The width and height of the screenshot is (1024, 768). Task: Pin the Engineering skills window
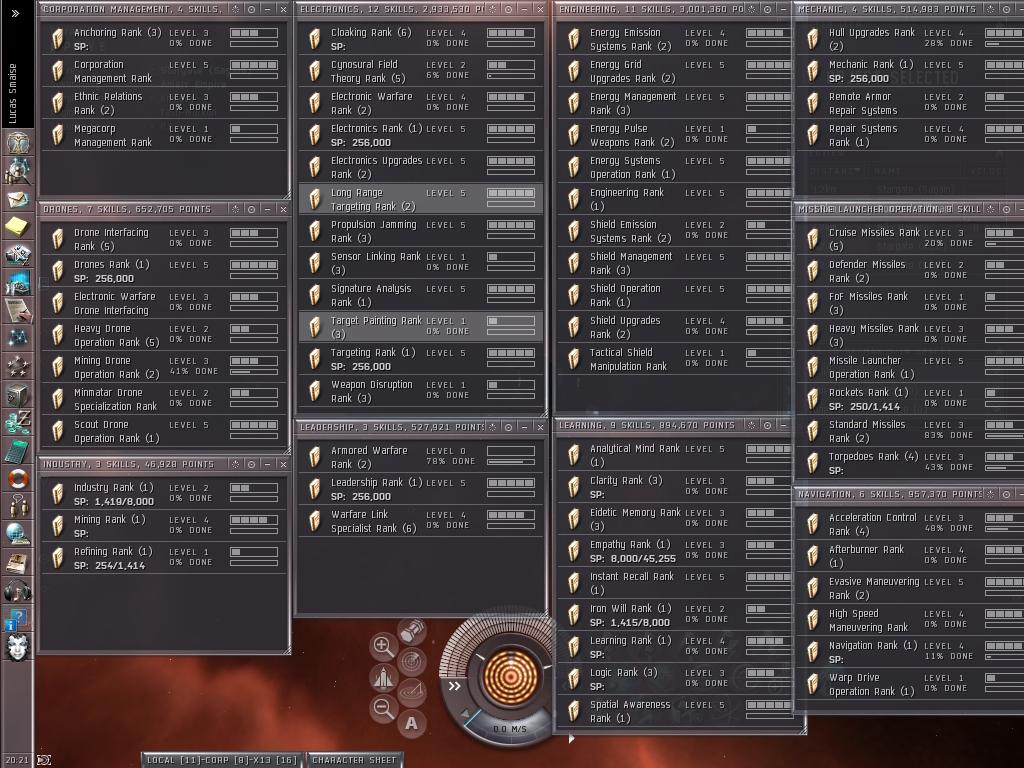coord(767,9)
